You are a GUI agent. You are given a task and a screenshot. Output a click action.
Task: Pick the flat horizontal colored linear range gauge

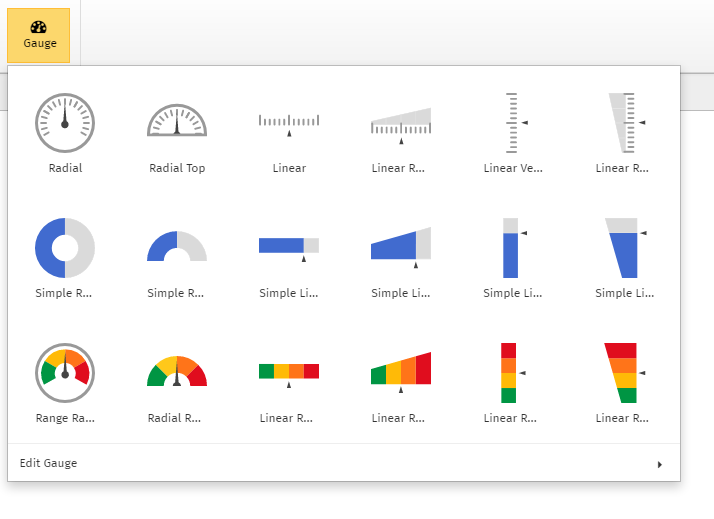click(x=289, y=372)
